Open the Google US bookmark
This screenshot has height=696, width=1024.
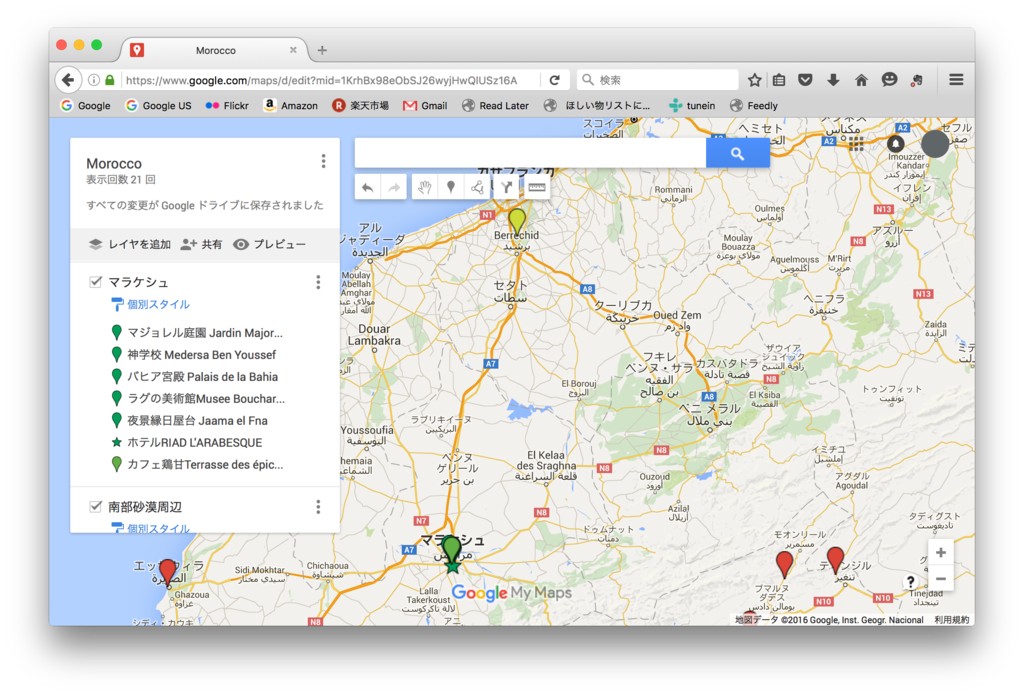click(159, 105)
